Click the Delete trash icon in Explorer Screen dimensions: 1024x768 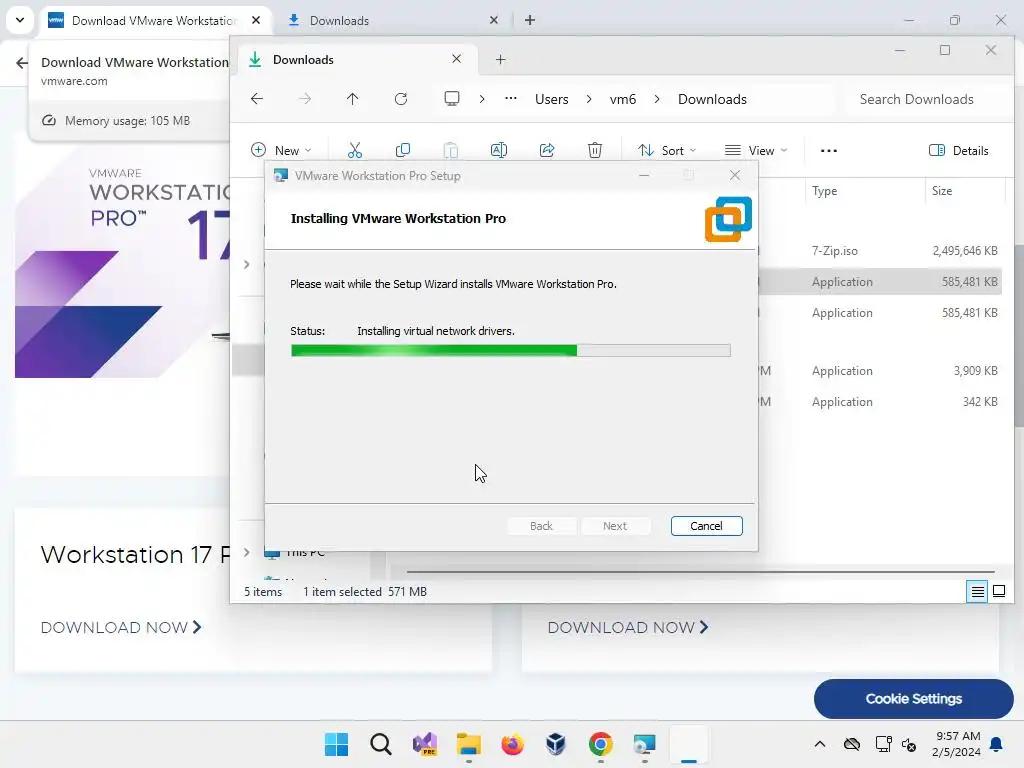tap(595, 150)
